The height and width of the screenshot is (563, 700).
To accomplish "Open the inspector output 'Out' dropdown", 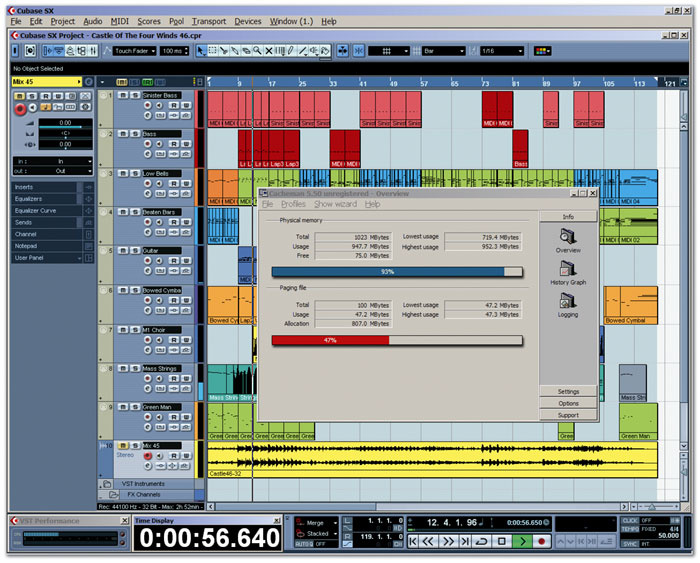I will [53, 171].
